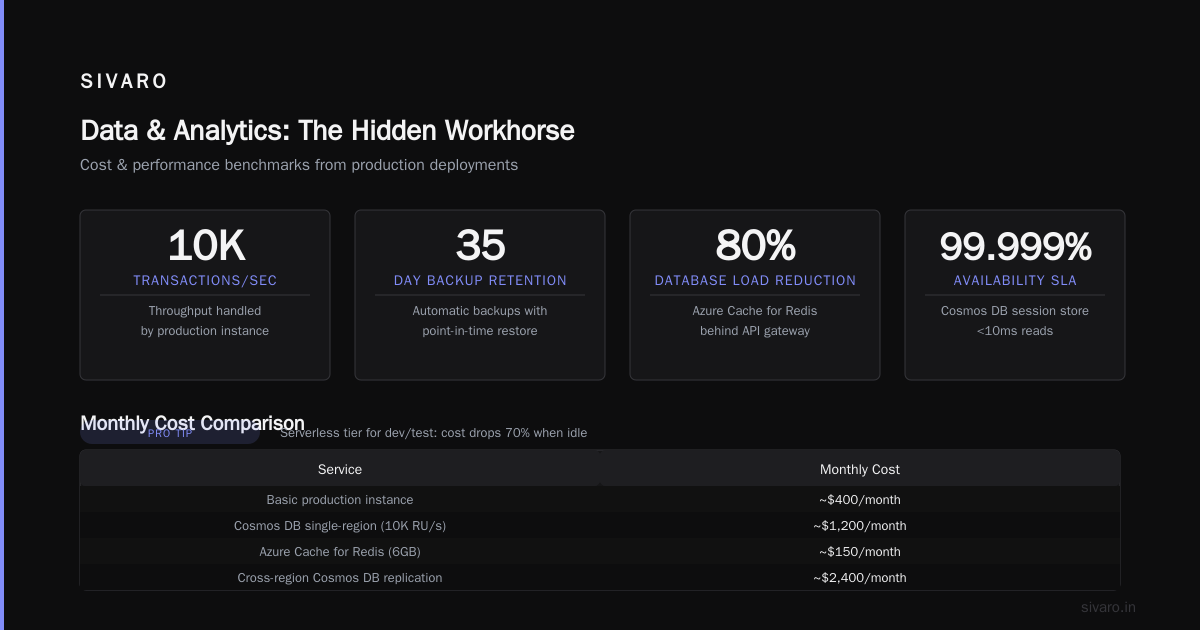The image size is (1200, 630).
Task: Click the DATABASE LOAD REDUCTION label
Action: pos(755,281)
